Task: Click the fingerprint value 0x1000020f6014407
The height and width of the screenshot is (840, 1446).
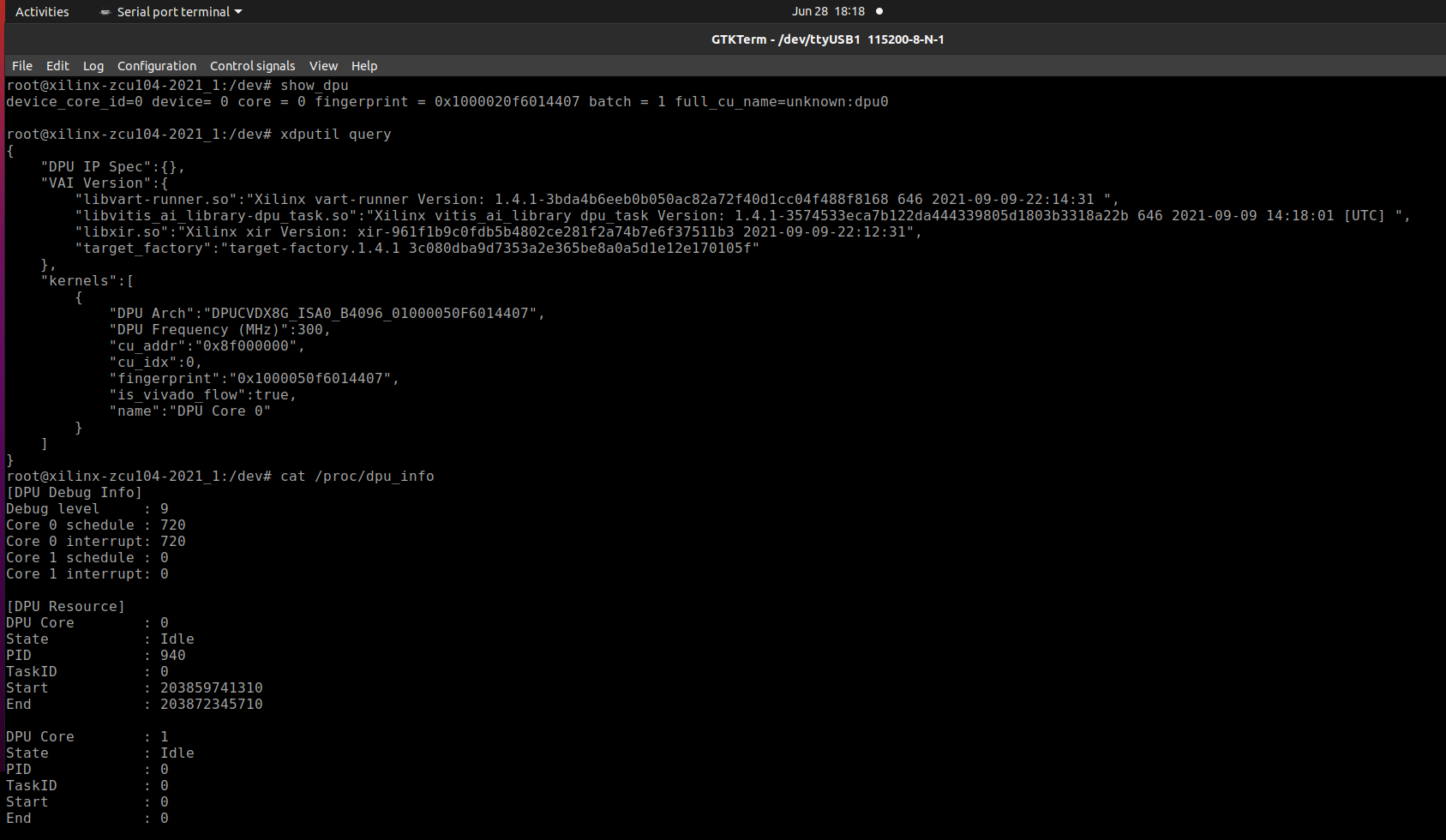Action: (507, 102)
